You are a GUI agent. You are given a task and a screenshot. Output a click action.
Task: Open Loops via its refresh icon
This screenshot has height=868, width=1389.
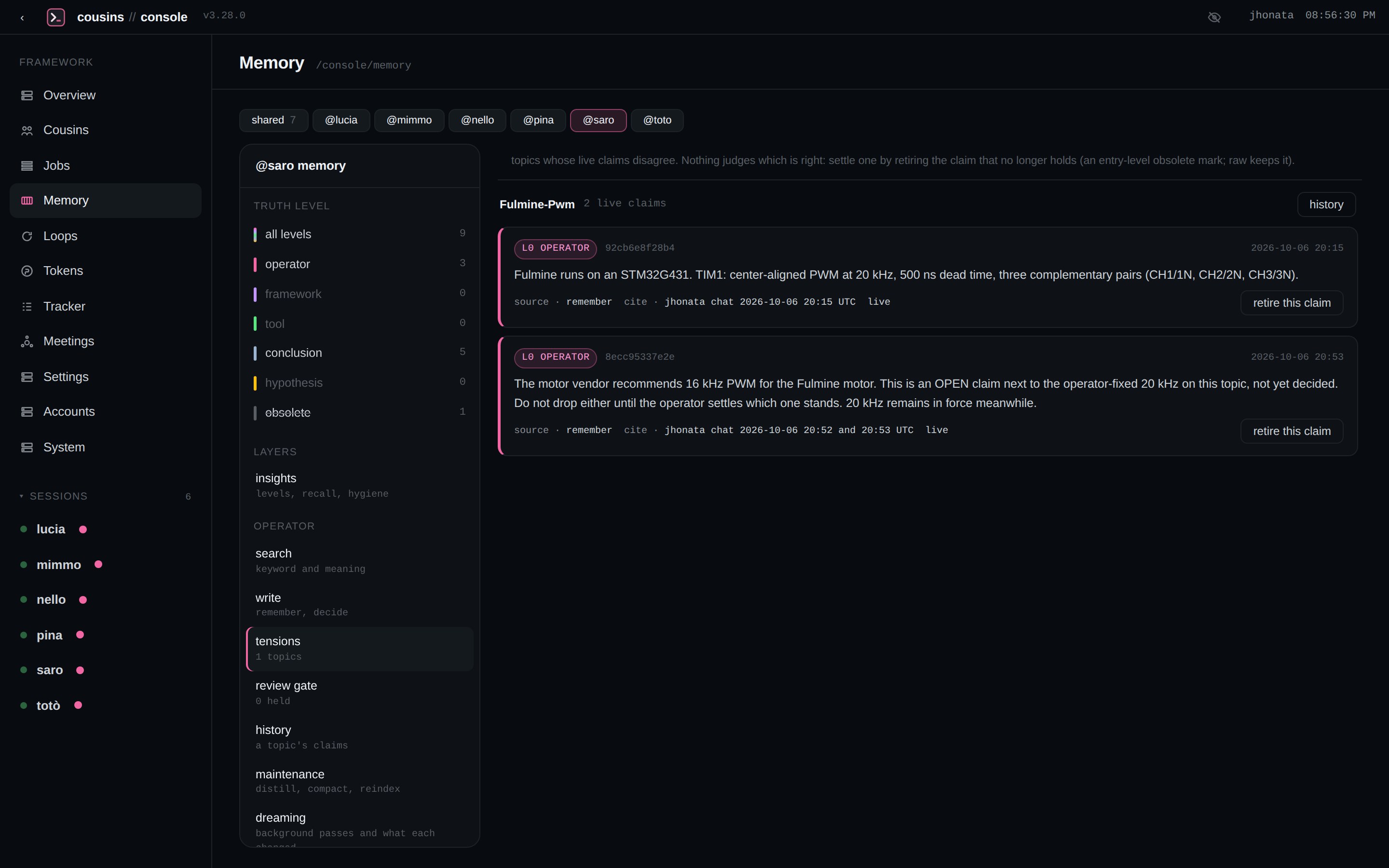tap(27, 236)
